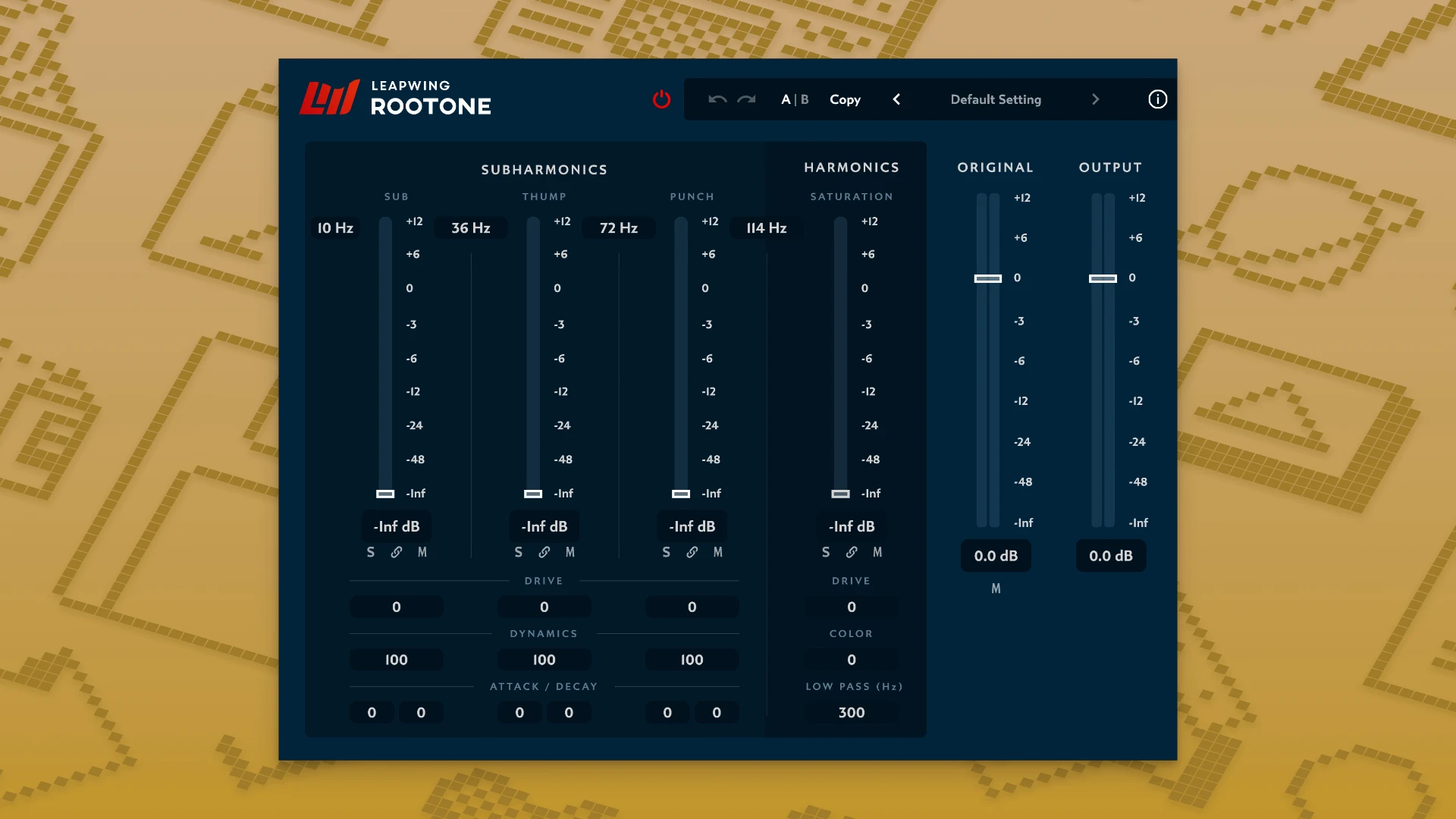Screen dimensions: 1456x819
Task: Solo the Punch band
Action: 667,552
